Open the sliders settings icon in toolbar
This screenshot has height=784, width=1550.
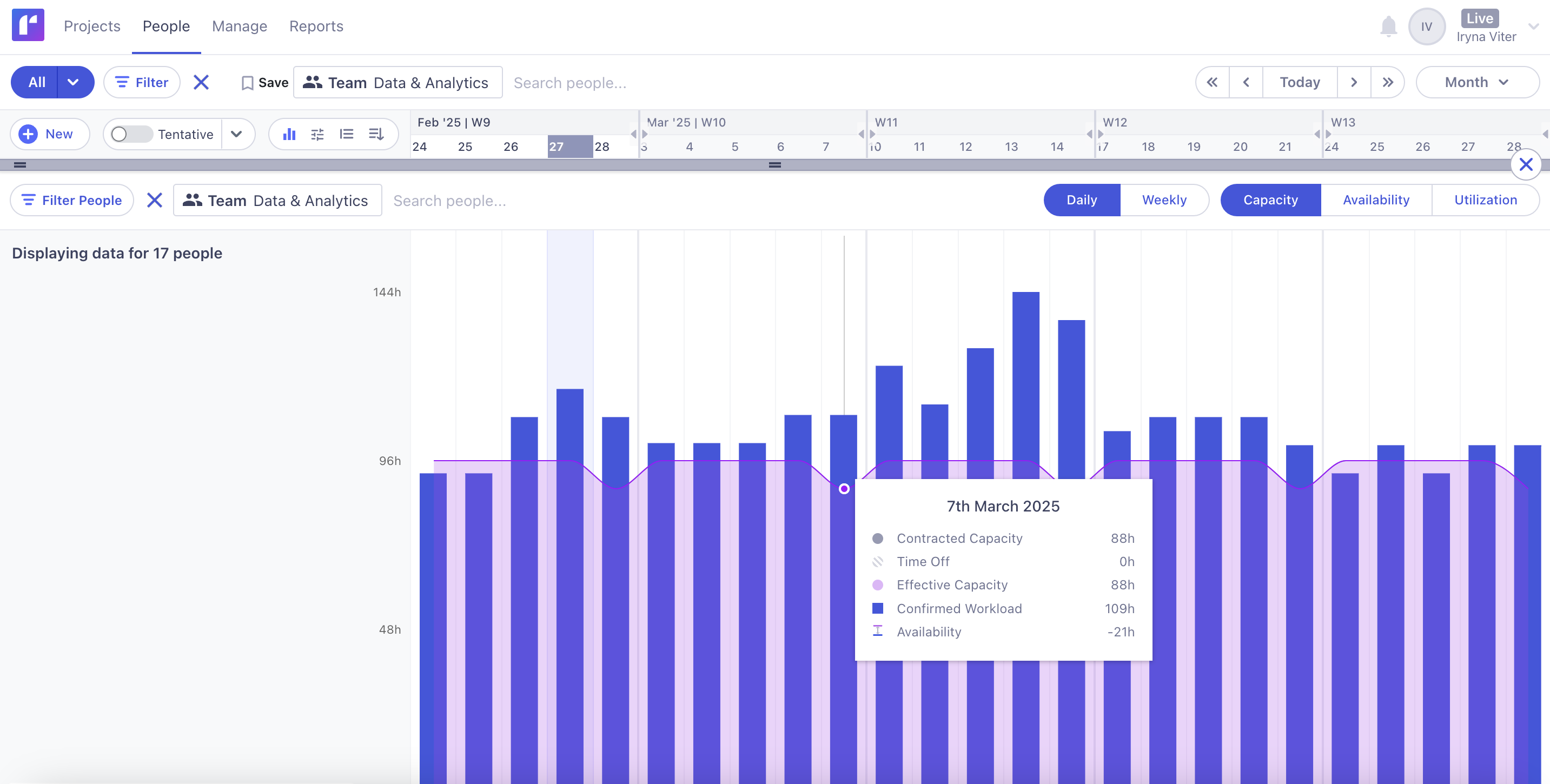317,134
